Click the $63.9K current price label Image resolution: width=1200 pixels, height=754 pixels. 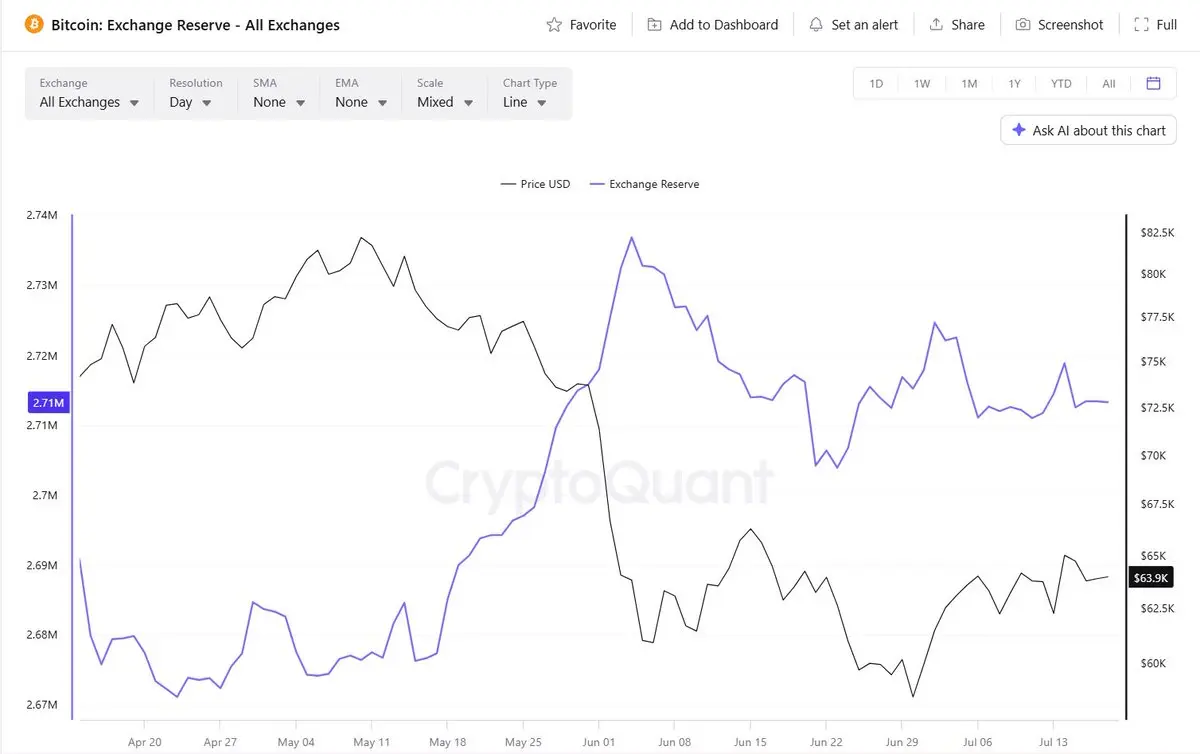pyautogui.click(x=1149, y=578)
